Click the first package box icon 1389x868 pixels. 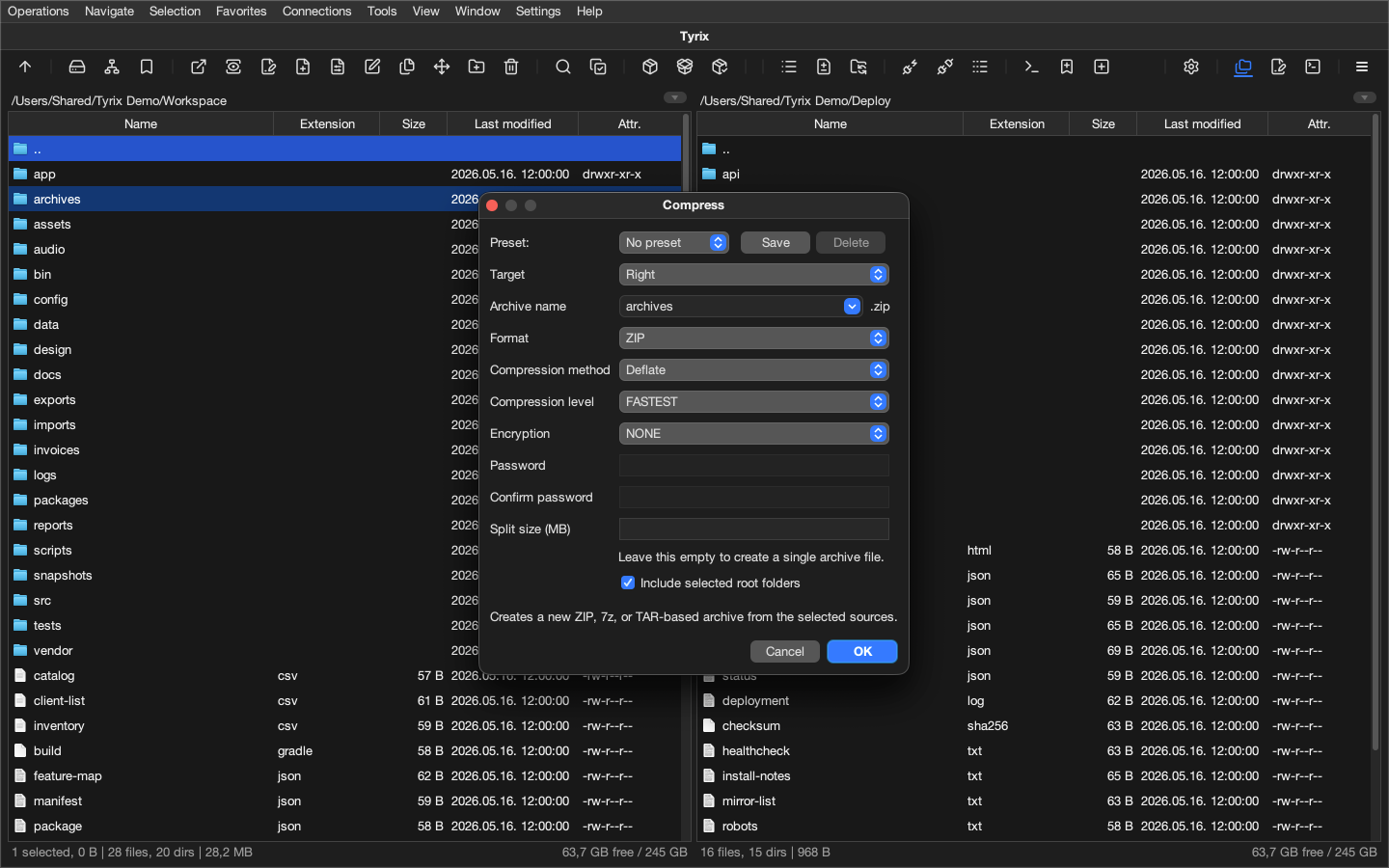650,67
